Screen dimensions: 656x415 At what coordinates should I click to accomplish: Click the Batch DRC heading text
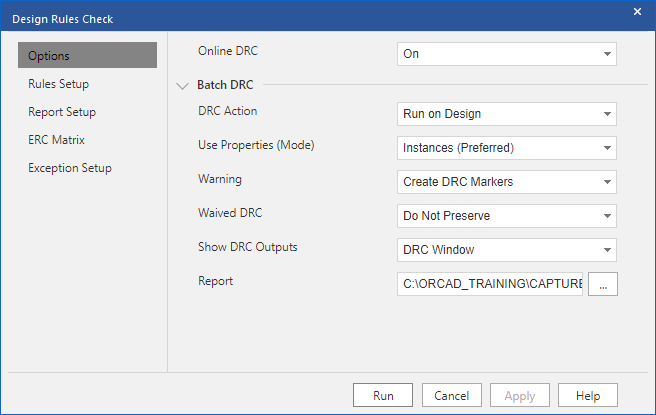225,85
